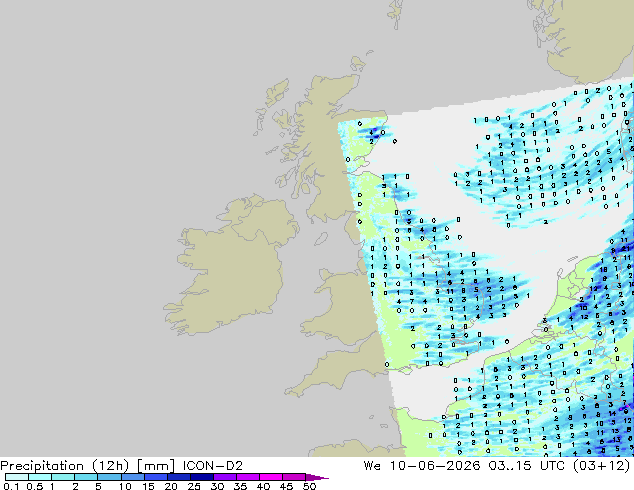Select the 2–5 mm legend color swatch
The width and height of the screenshot is (634, 490).
click(86, 477)
